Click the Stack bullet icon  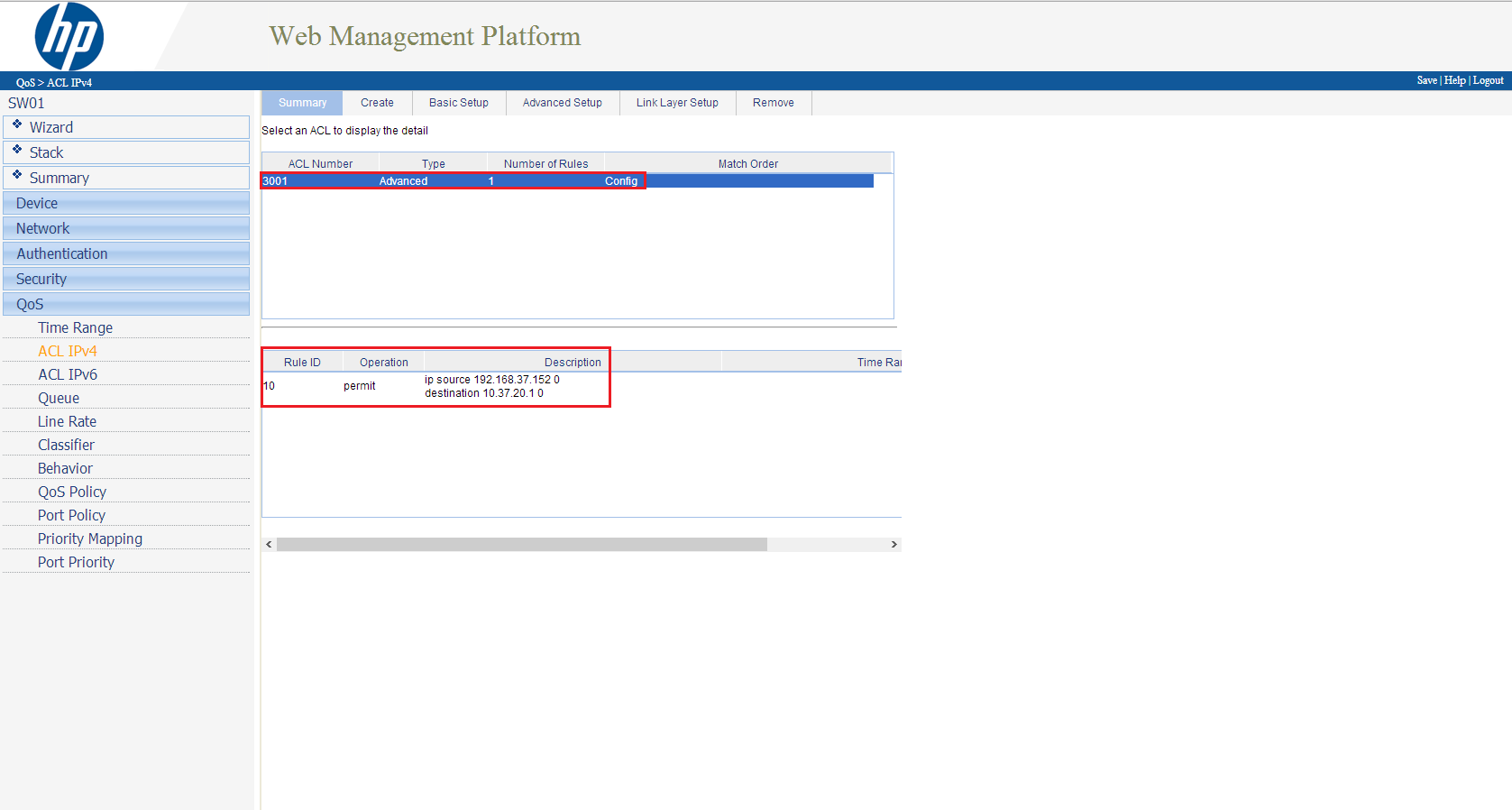click(x=17, y=150)
